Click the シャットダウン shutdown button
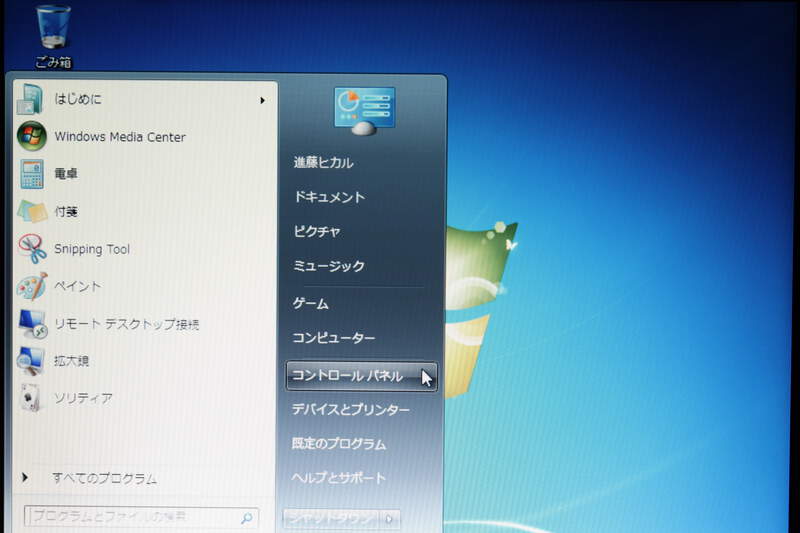 tap(332, 519)
